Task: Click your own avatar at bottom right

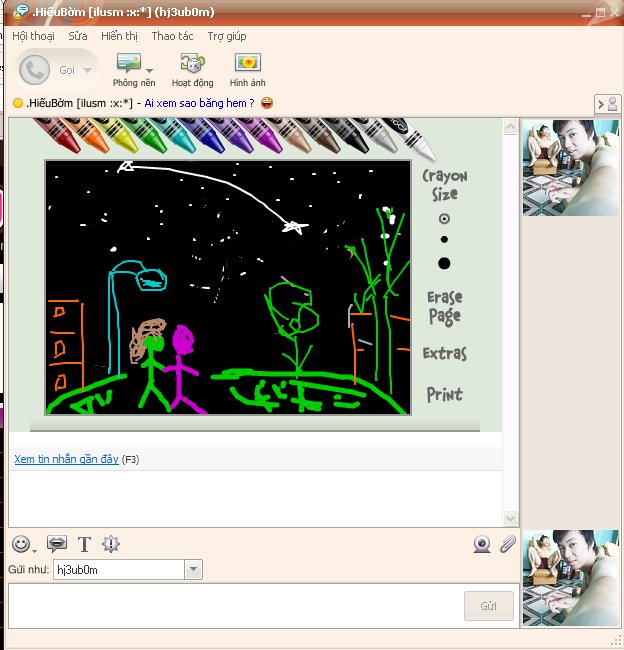Action: 571,578
